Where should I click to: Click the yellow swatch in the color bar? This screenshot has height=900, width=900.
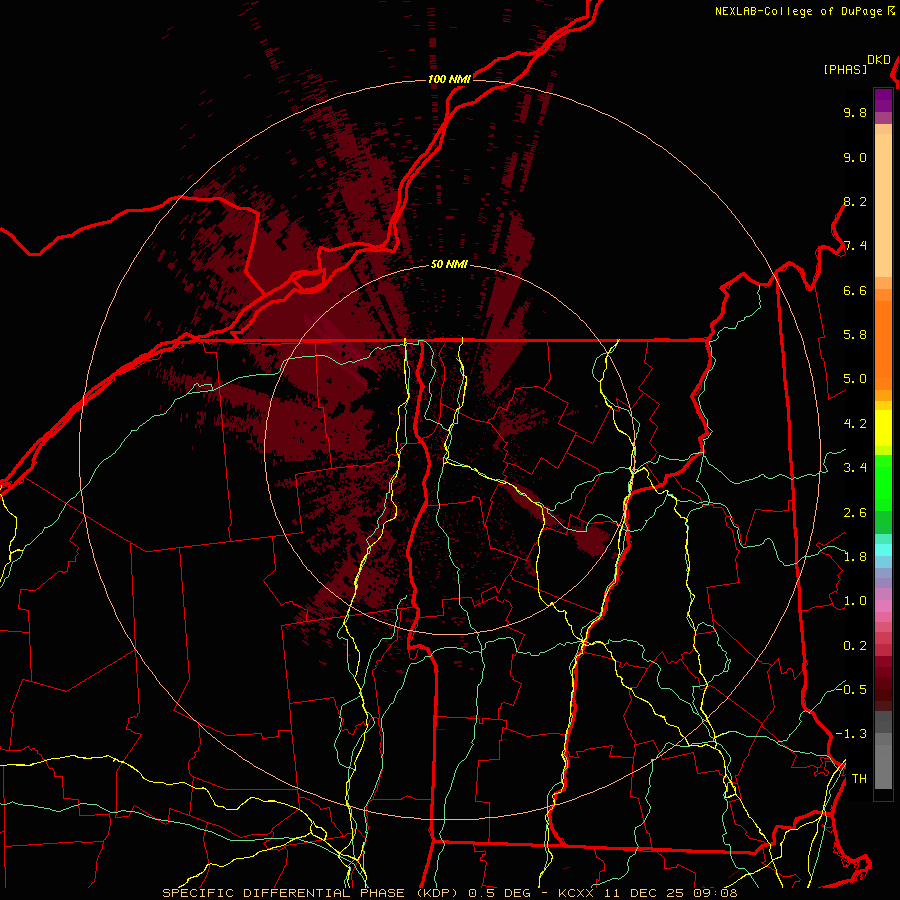click(x=883, y=428)
